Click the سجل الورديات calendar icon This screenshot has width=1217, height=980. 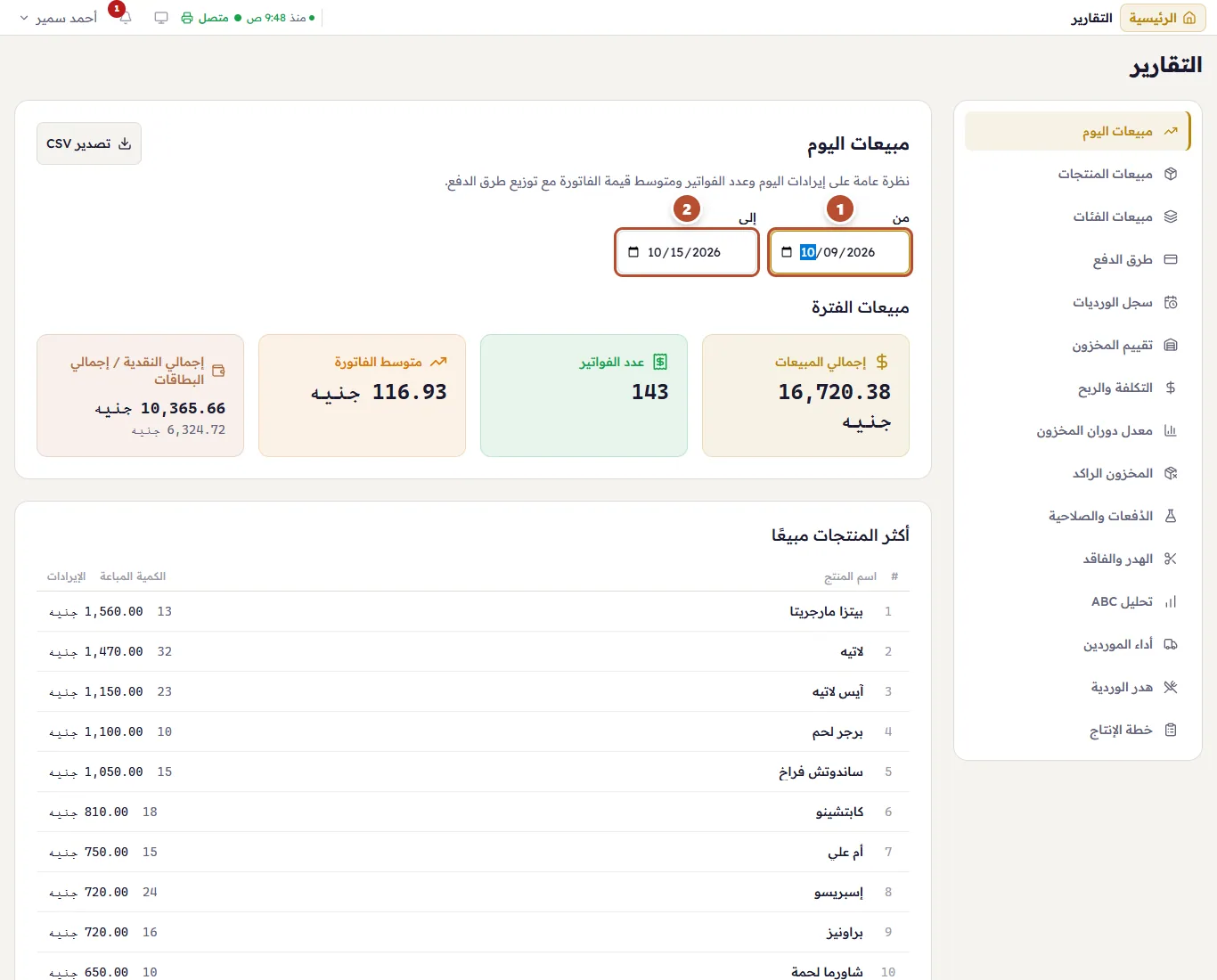[x=1171, y=302]
